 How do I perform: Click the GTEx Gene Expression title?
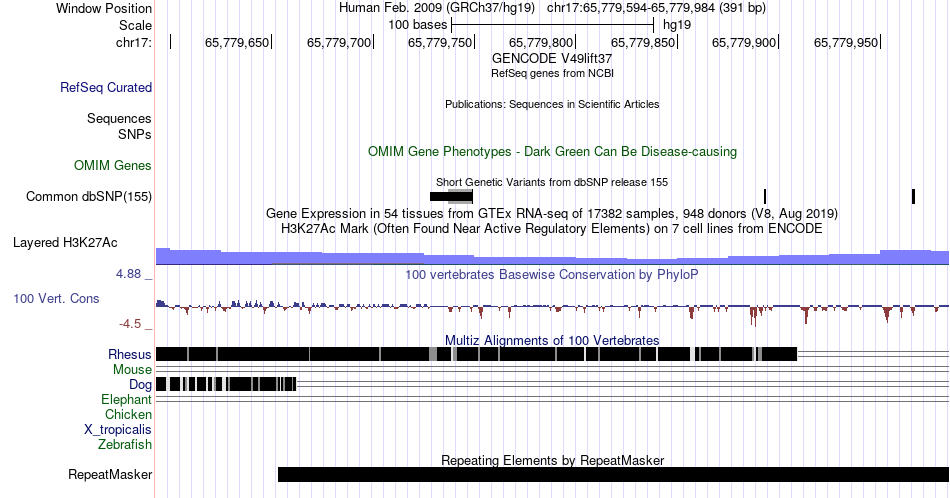[x=552, y=213]
